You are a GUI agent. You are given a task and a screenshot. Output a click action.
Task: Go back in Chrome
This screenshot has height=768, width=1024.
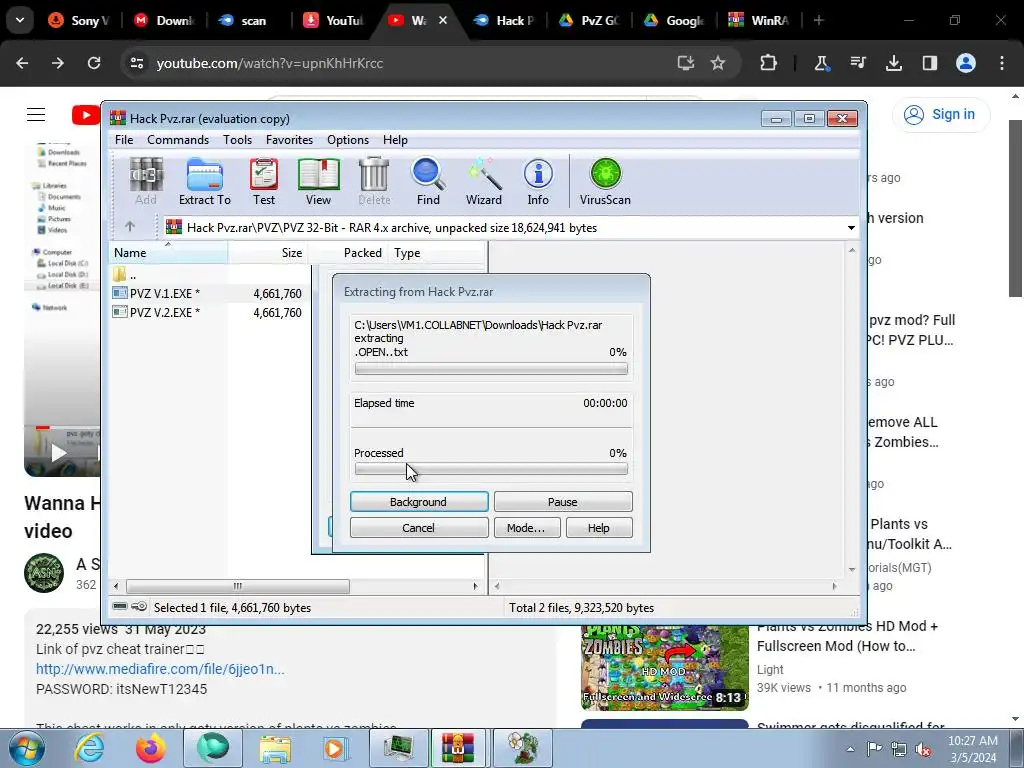(x=22, y=63)
